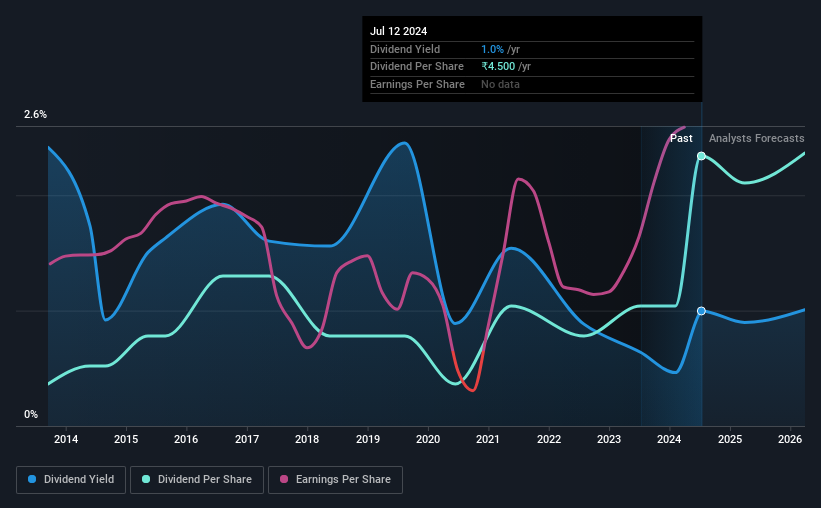Click the 1.0% dividend yield value
The image size is (821, 508).
[x=492, y=49]
